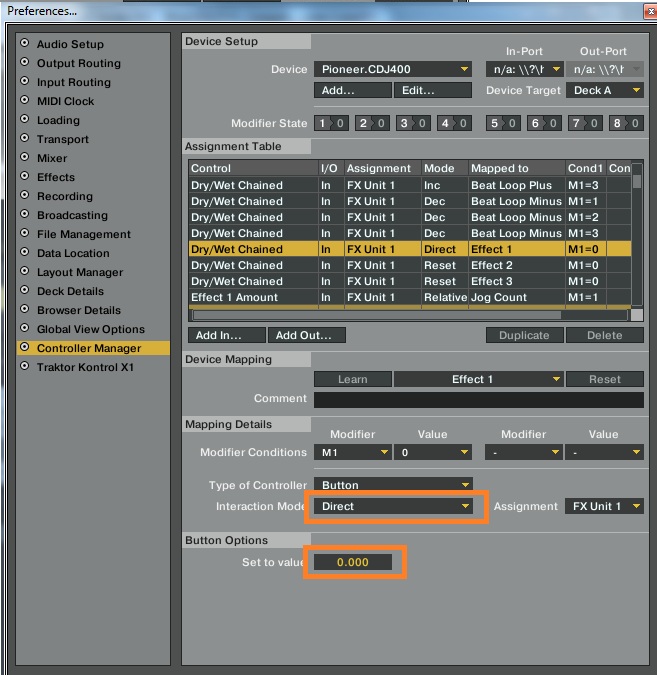Open Interaction Mode dropdown showing Direct

(393, 506)
